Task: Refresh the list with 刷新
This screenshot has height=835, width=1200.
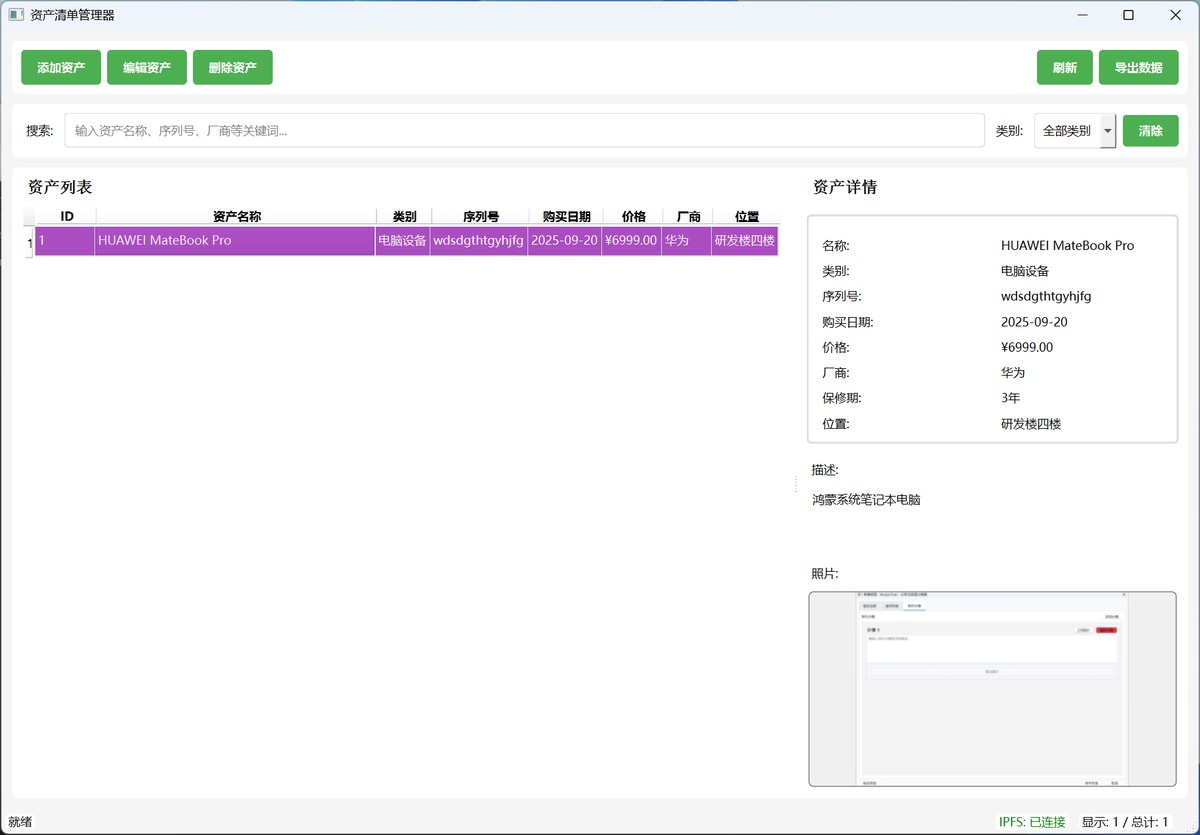Action: pos(1065,68)
